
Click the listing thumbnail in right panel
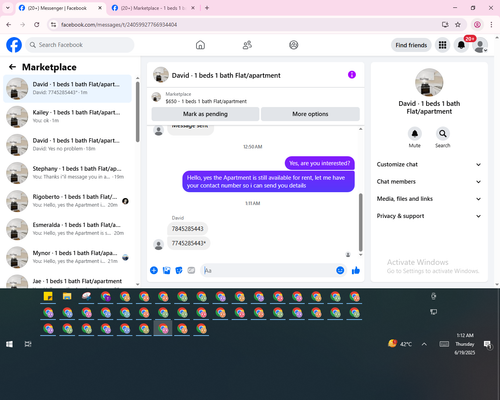(429, 83)
